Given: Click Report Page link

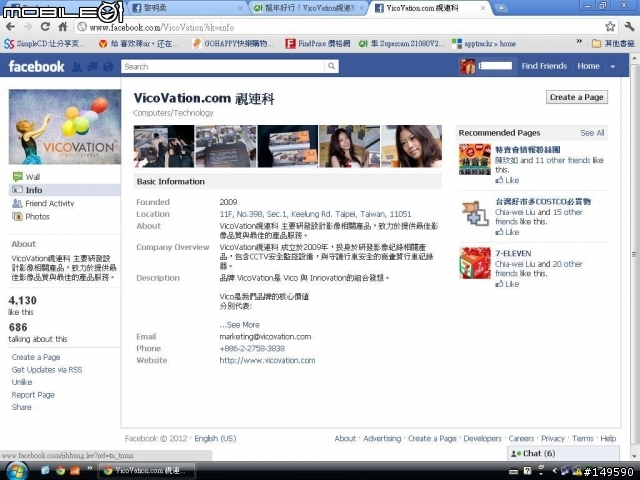Looking at the screenshot, I should [33, 395].
